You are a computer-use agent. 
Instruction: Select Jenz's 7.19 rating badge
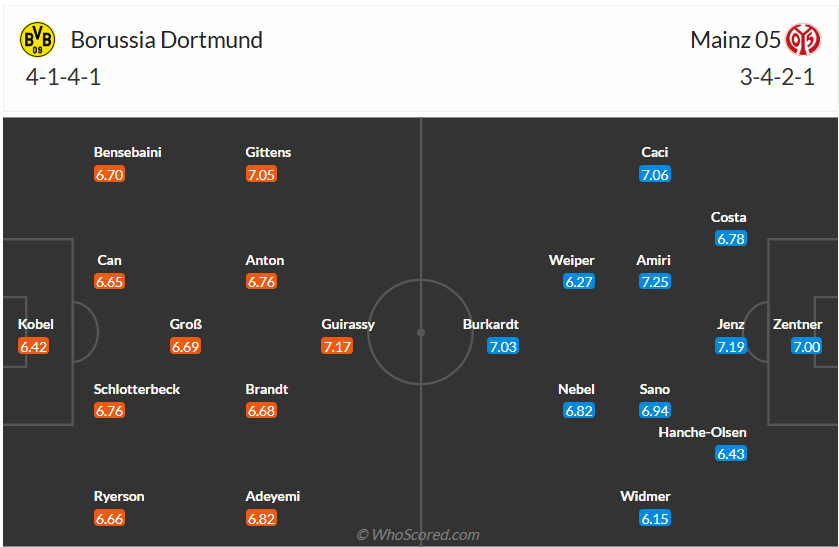(731, 346)
